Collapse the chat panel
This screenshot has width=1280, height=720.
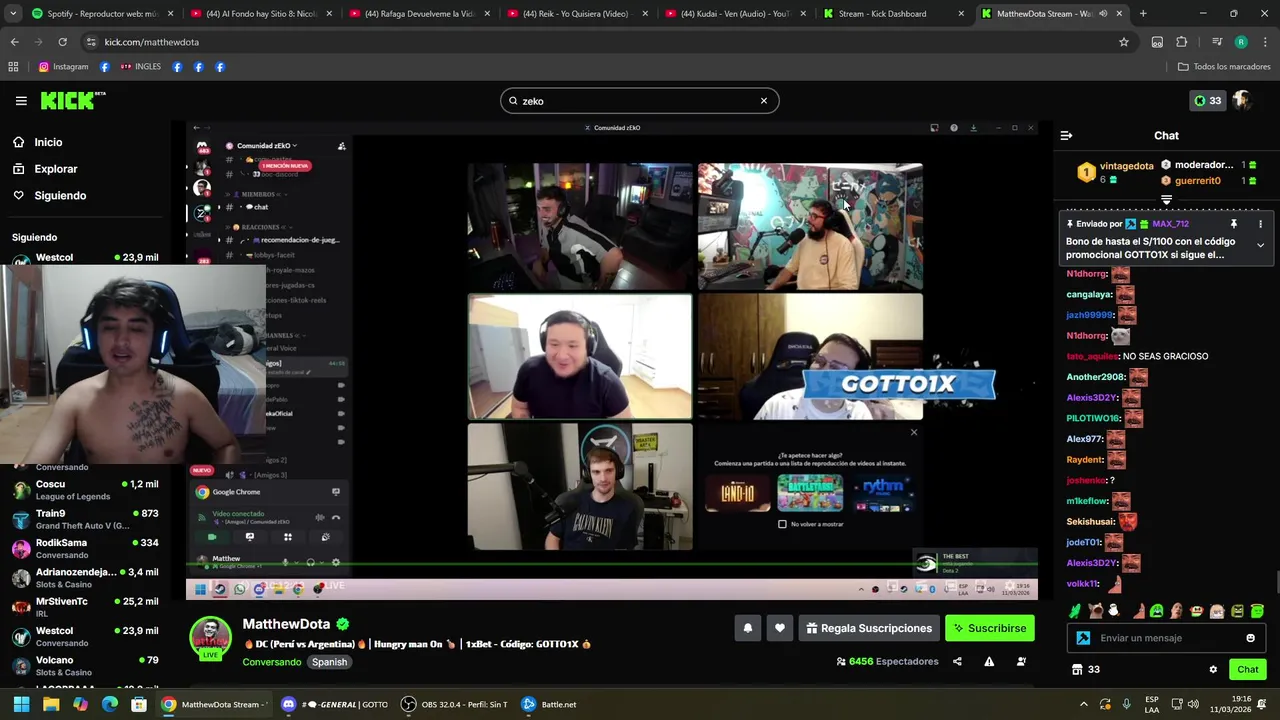tap(1066, 135)
